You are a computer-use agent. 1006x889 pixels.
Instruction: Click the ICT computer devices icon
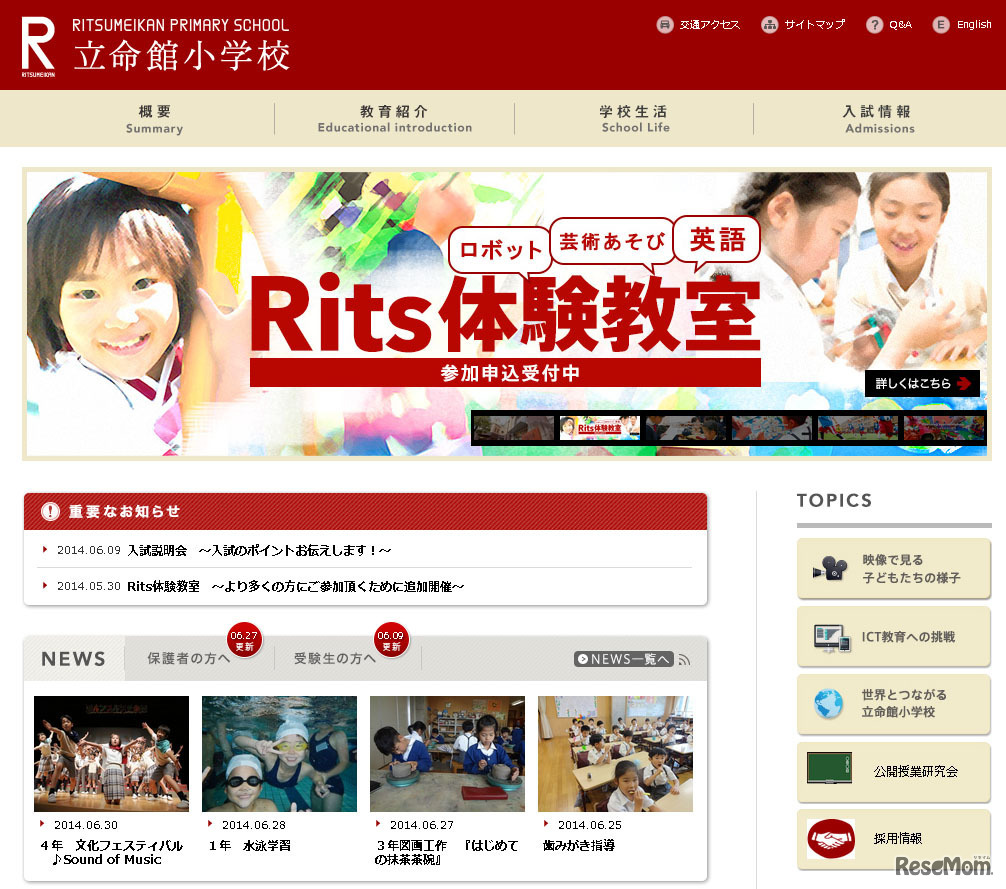pyautogui.click(x=832, y=638)
